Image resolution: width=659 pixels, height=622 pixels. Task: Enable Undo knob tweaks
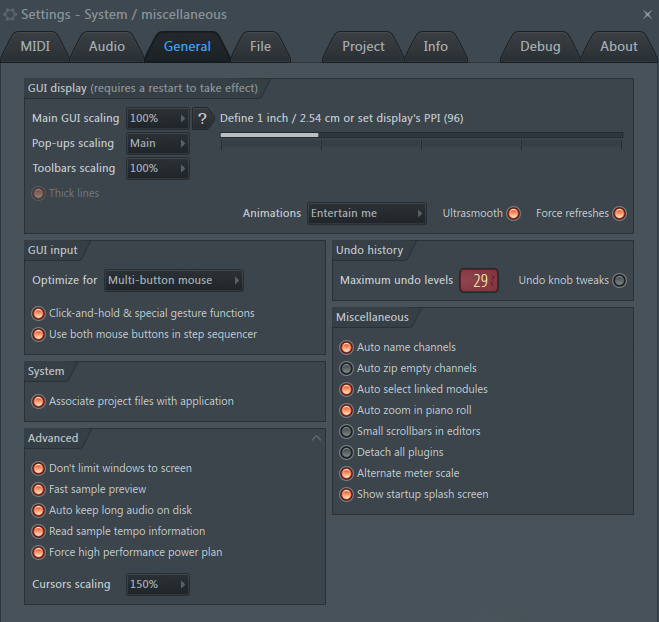point(619,281)
